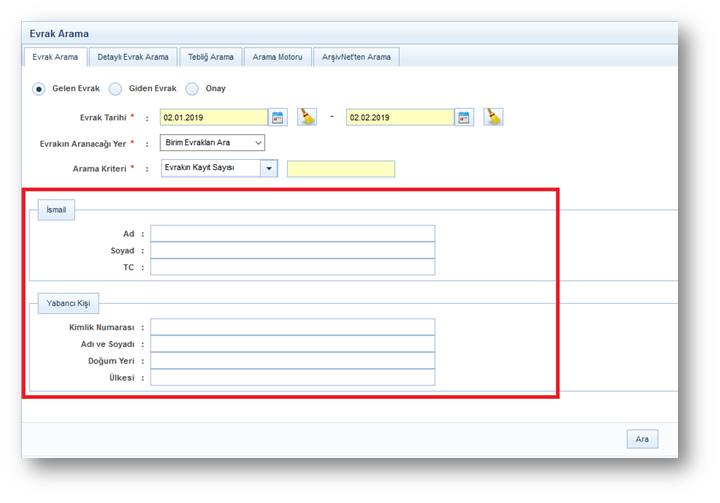Screen dimensions: 720x503
Task: Expand the Birim Evrakları Ara dropdown
Action: [212, 143]
